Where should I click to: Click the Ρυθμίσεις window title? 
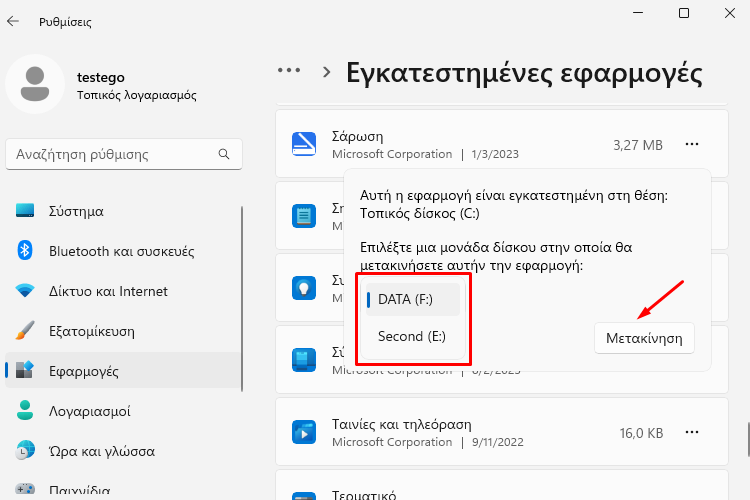click(65, 22)
